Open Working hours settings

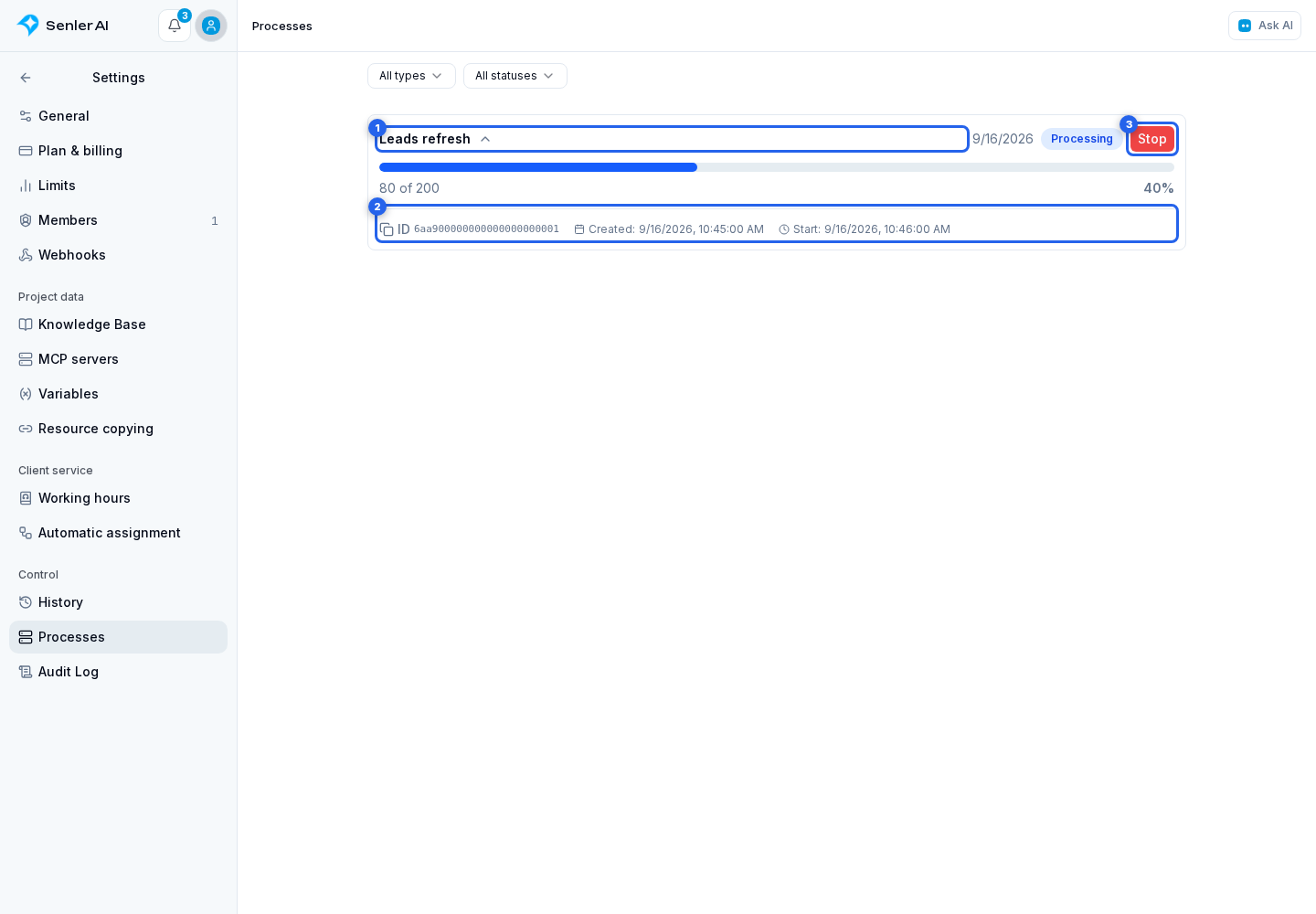[x=118, y=498]
